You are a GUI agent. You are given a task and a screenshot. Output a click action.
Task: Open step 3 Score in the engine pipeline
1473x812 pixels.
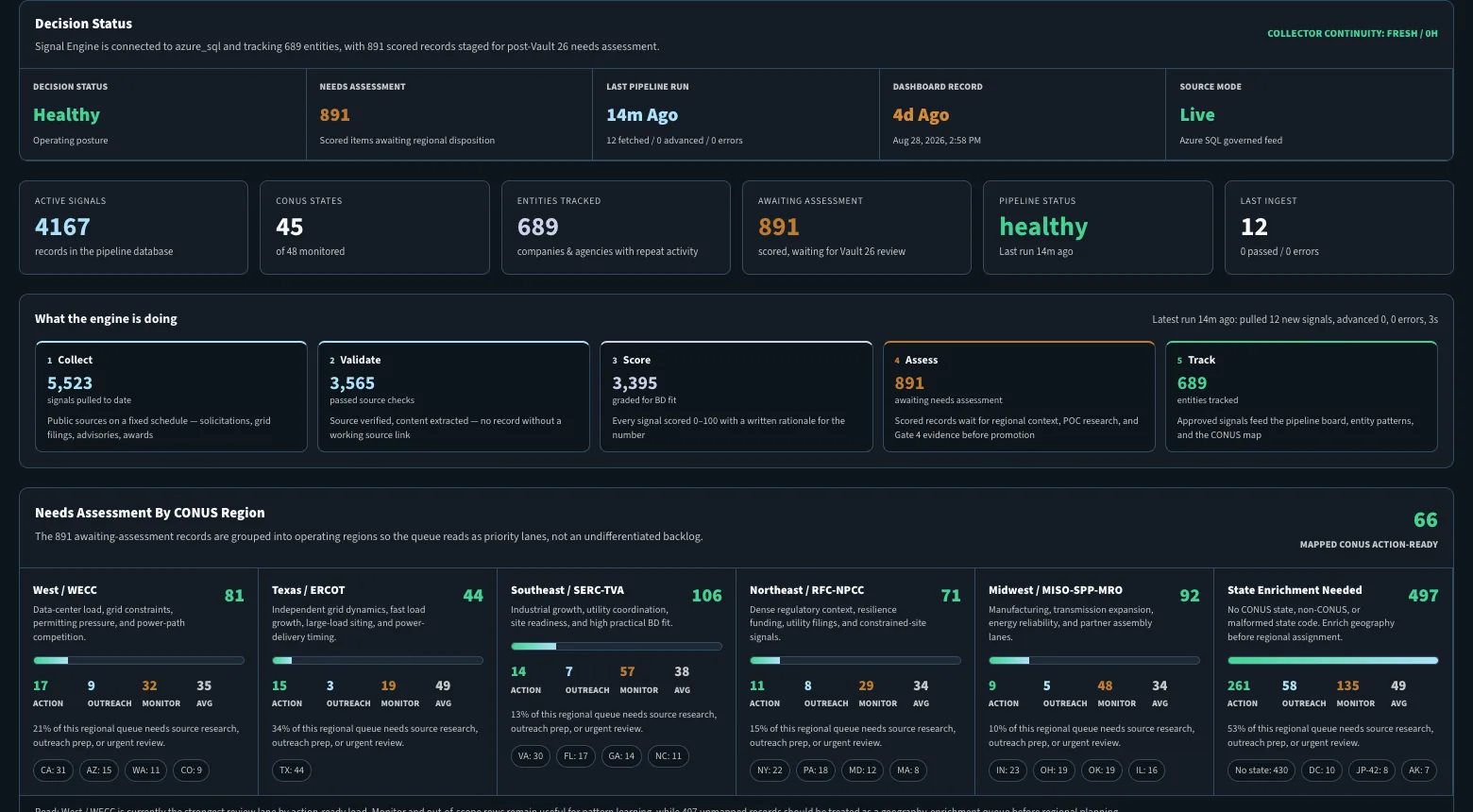coord(736,397)
